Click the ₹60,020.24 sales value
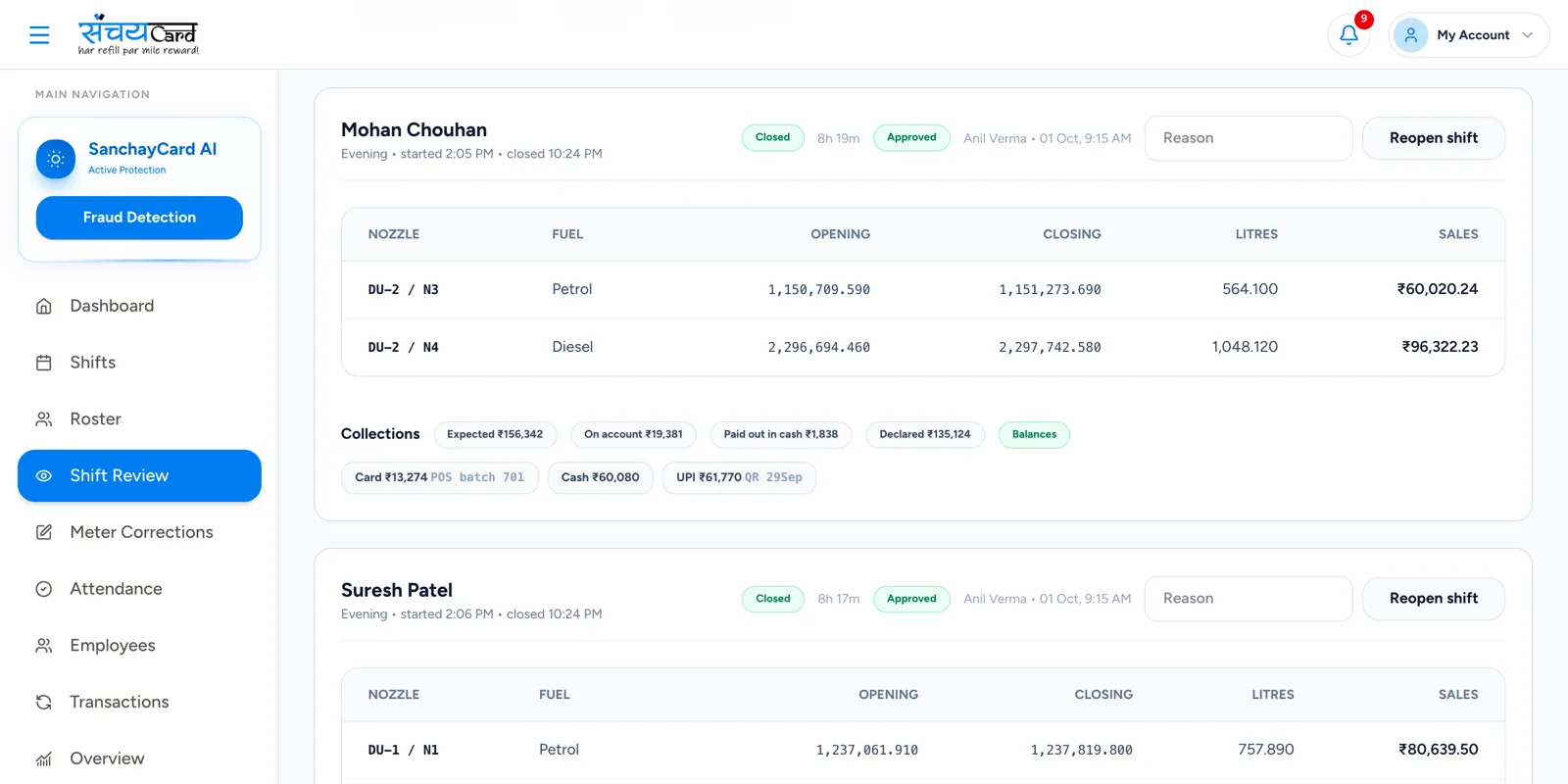1568x784 pixels. click(1438, 289)
